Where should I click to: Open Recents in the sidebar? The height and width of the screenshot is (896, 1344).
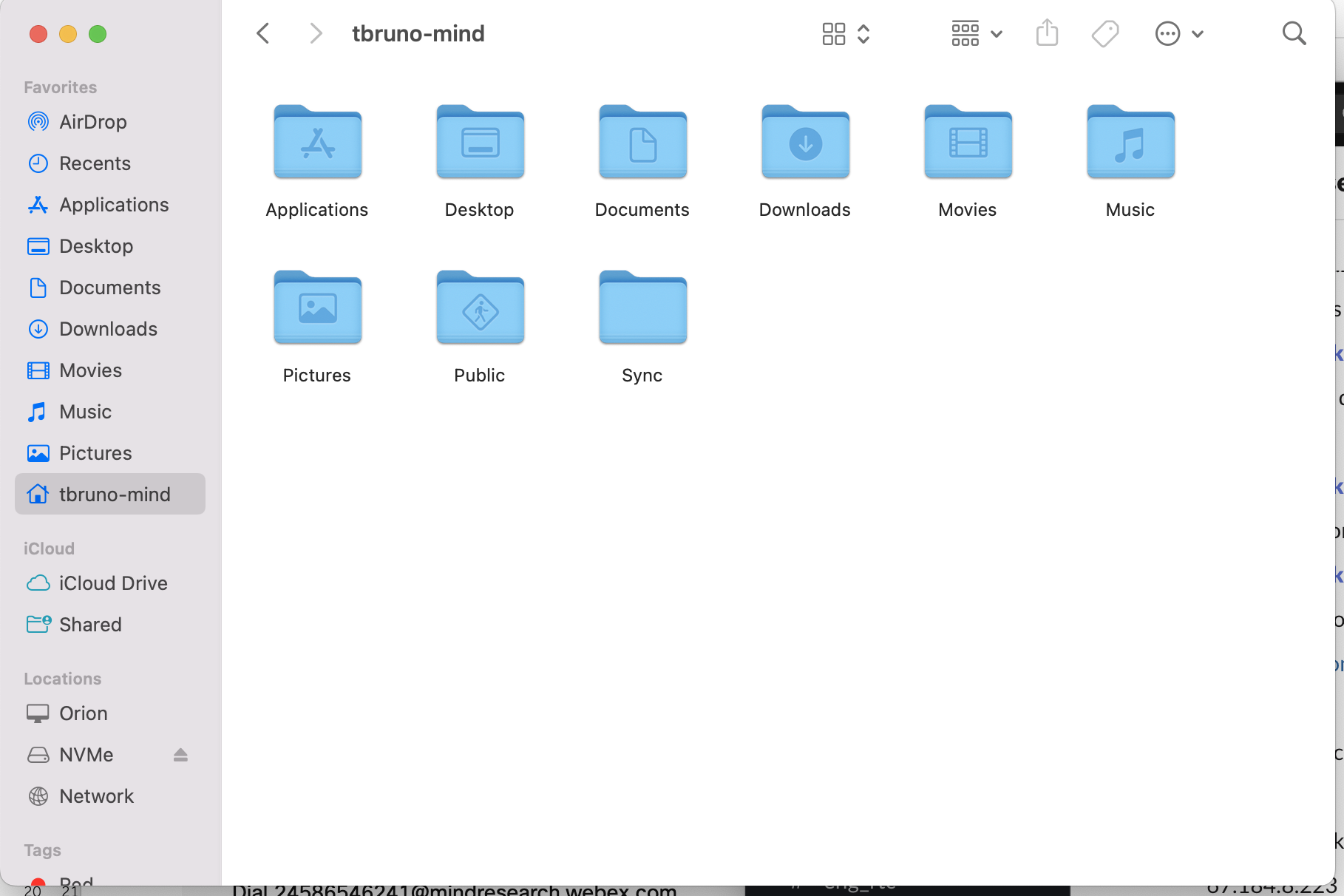(110, 163)
